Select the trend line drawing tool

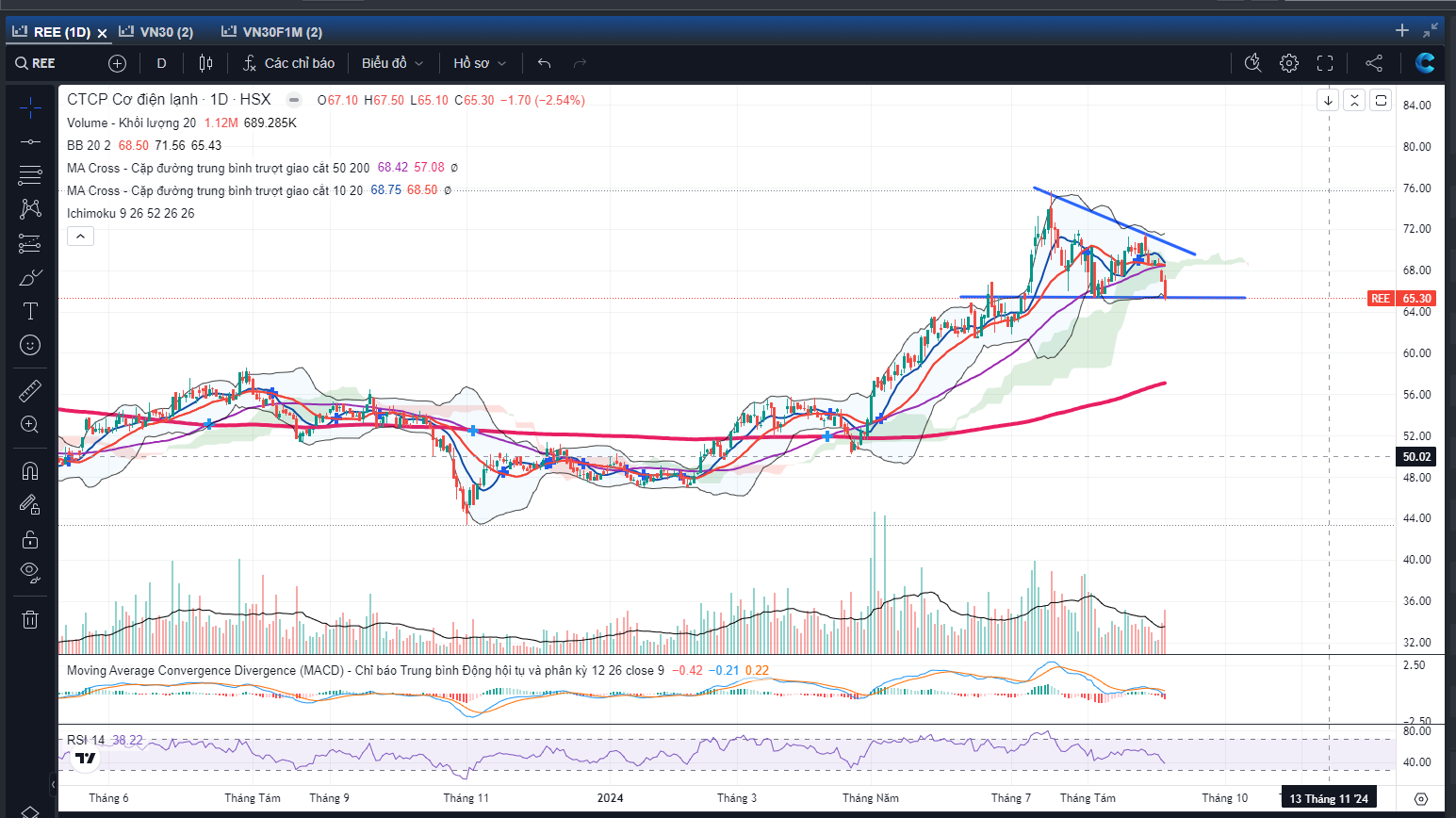30,141
